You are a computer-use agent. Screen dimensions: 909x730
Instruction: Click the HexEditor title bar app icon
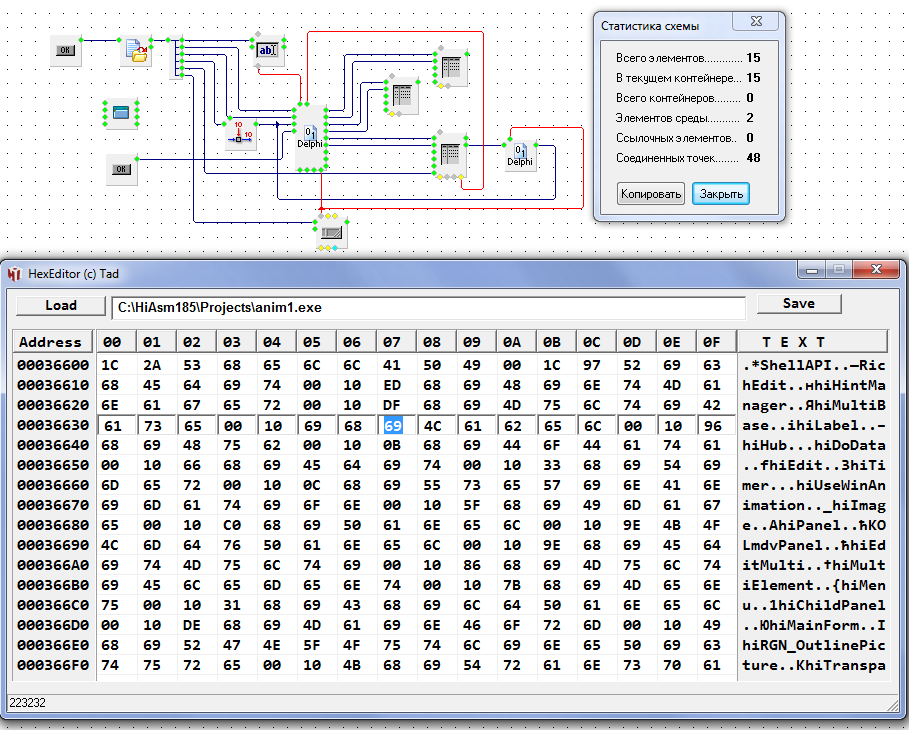(15, 273)
